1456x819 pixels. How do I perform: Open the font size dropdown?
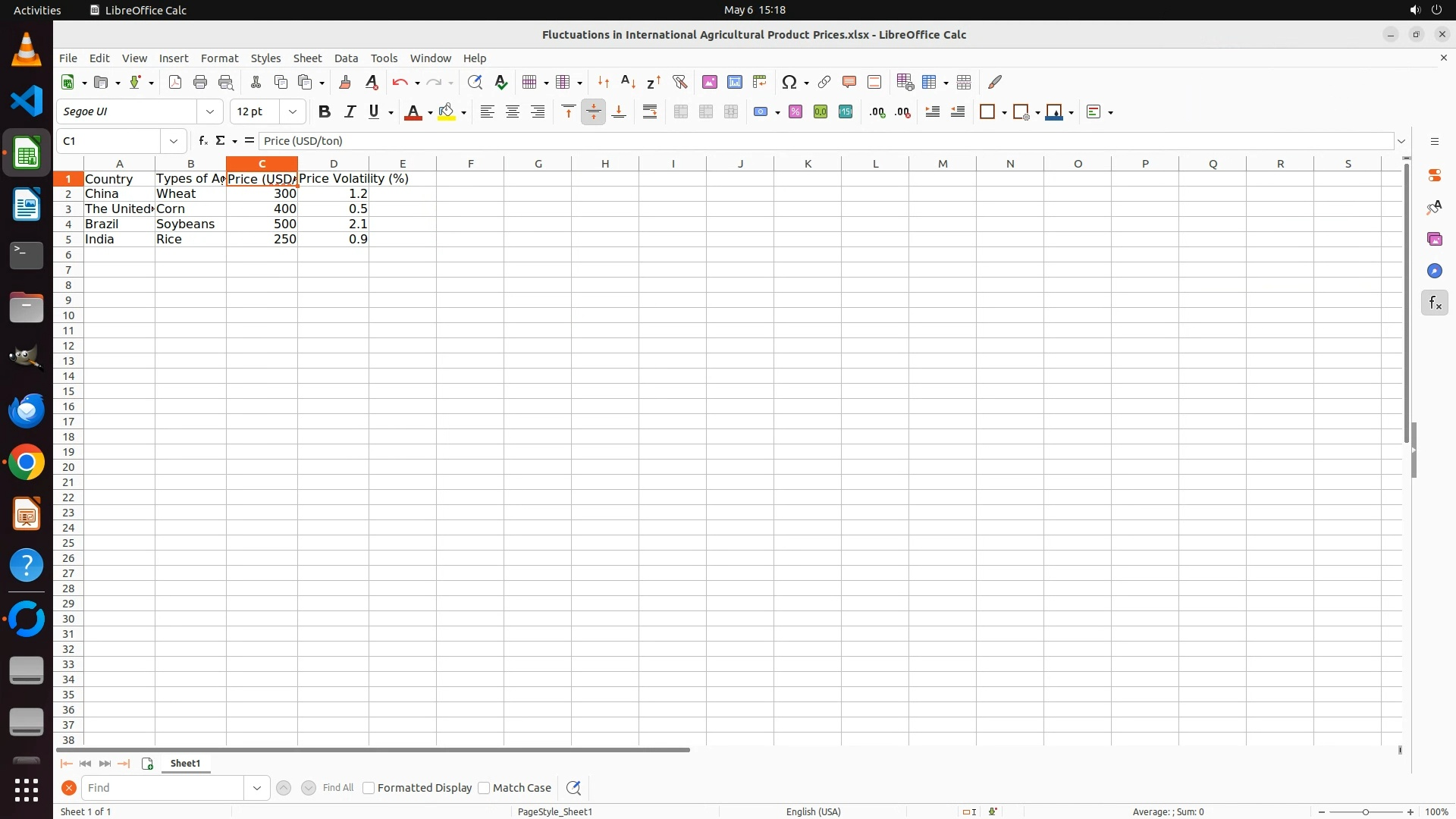click(293, 112)
